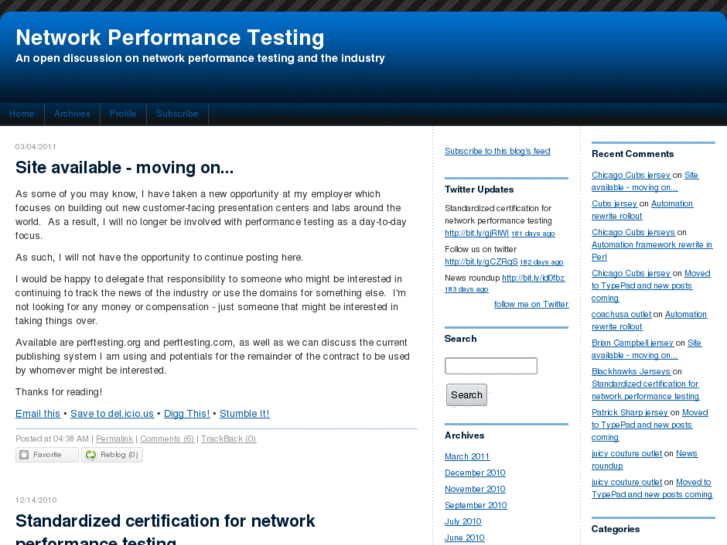This screenshot has height=545, width=727.
Task: Open the bit.ly/gCZRqS tweet link
Action: (481, 262)
